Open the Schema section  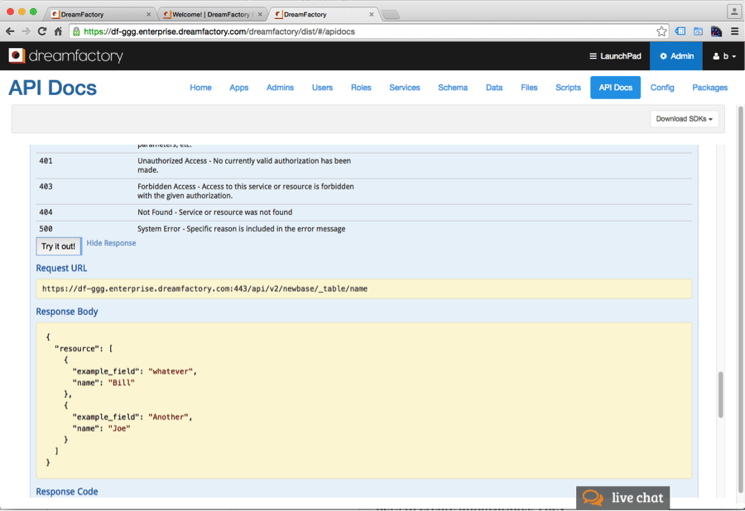(452, 87)
